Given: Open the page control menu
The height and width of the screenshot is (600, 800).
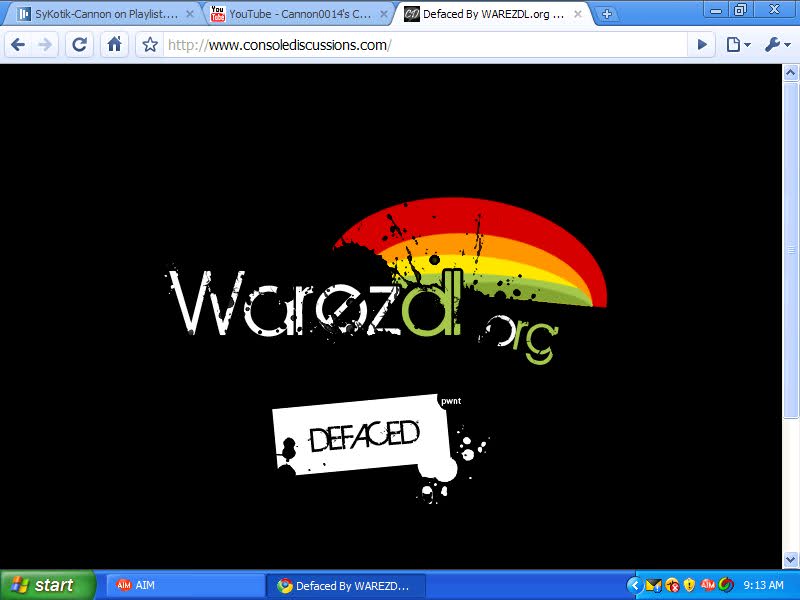Looking at the screenshot, I should [x=738, y=45].
